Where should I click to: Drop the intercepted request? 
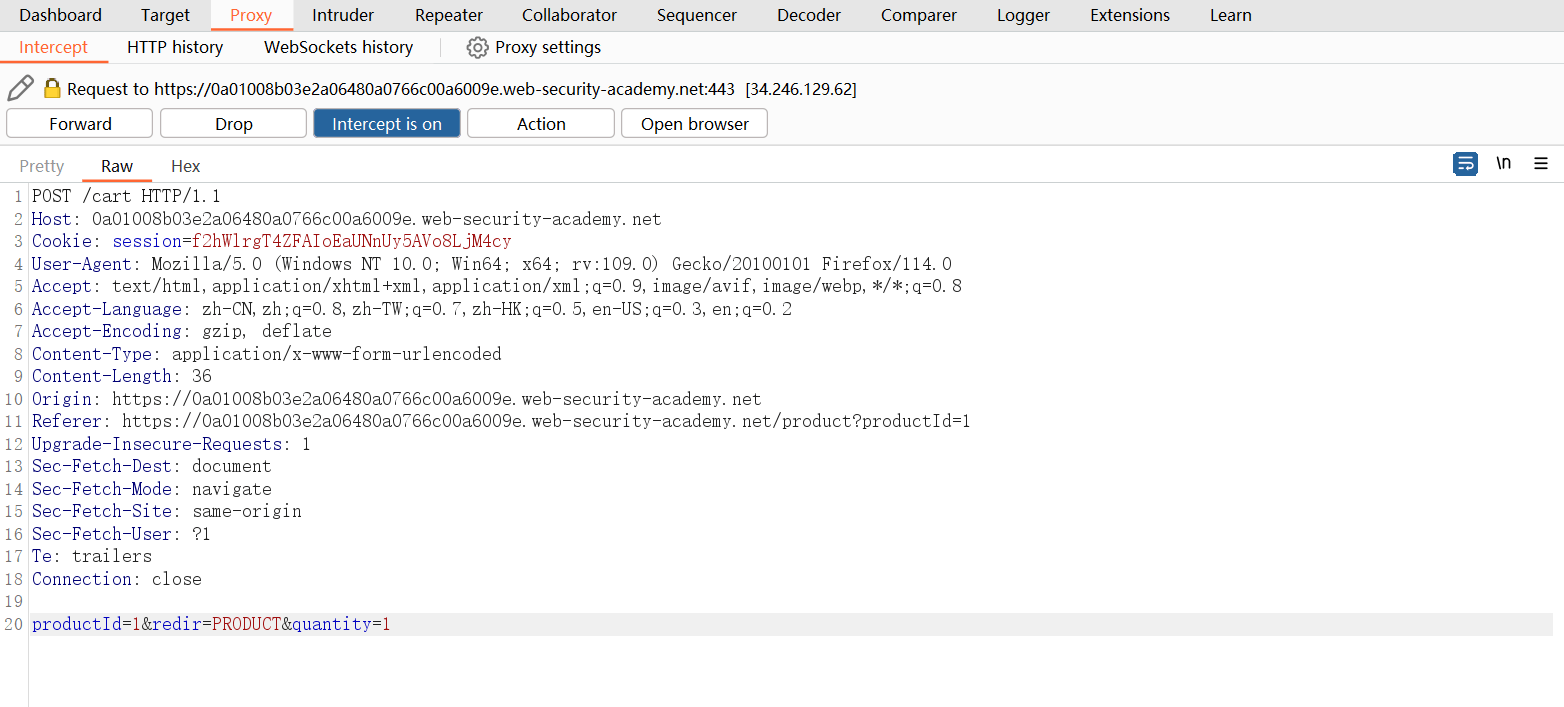[x=233, y=123]
